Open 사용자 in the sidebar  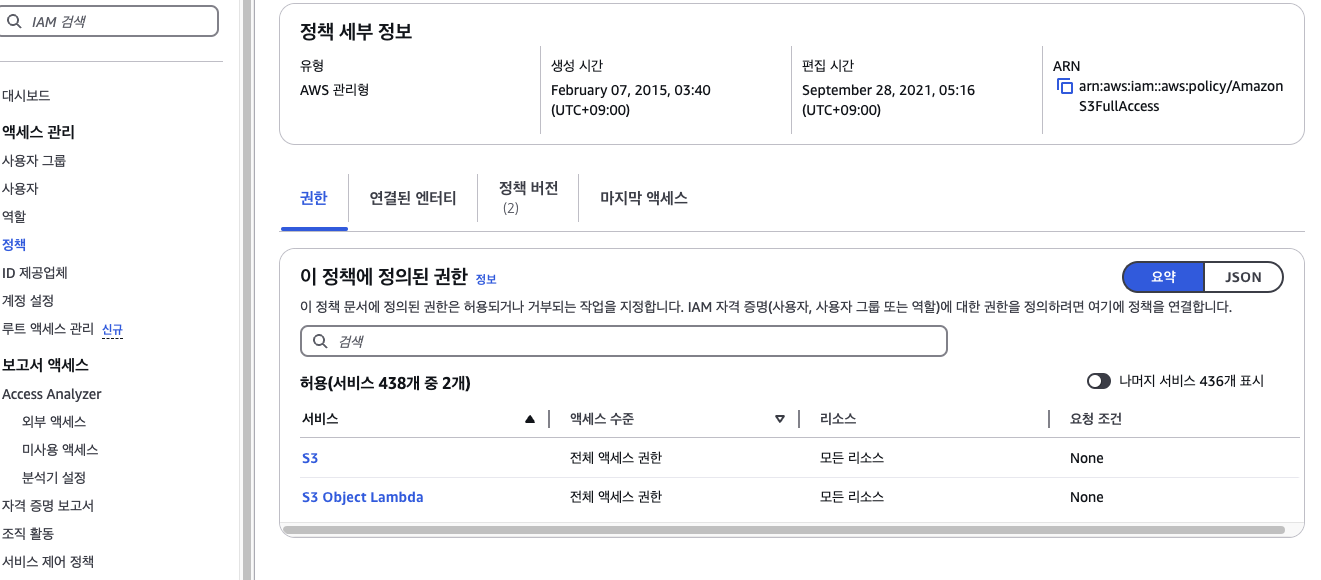click(20, 188)
